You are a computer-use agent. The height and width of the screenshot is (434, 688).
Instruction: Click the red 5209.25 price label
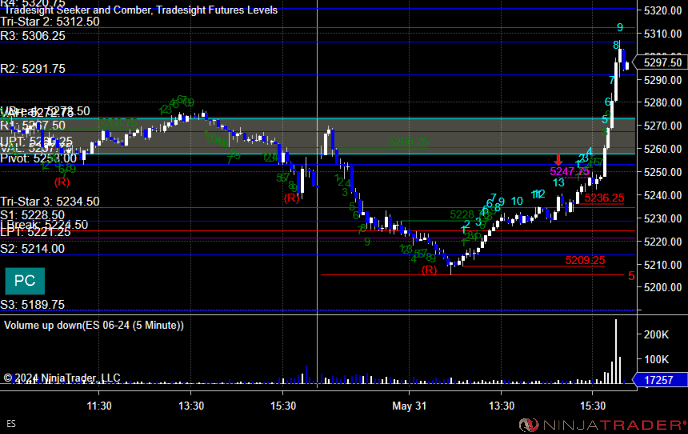[585, 260]
